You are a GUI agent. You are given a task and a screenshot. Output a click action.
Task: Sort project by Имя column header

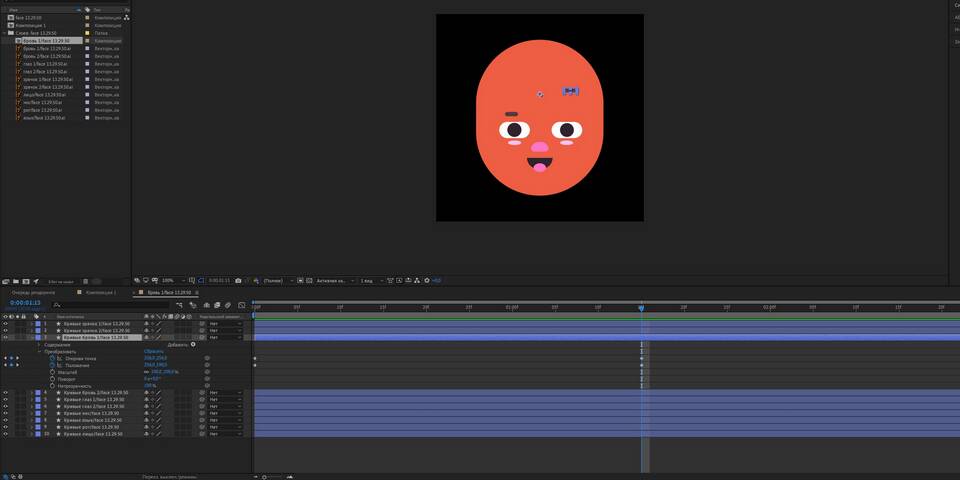[x=13, y=10]
